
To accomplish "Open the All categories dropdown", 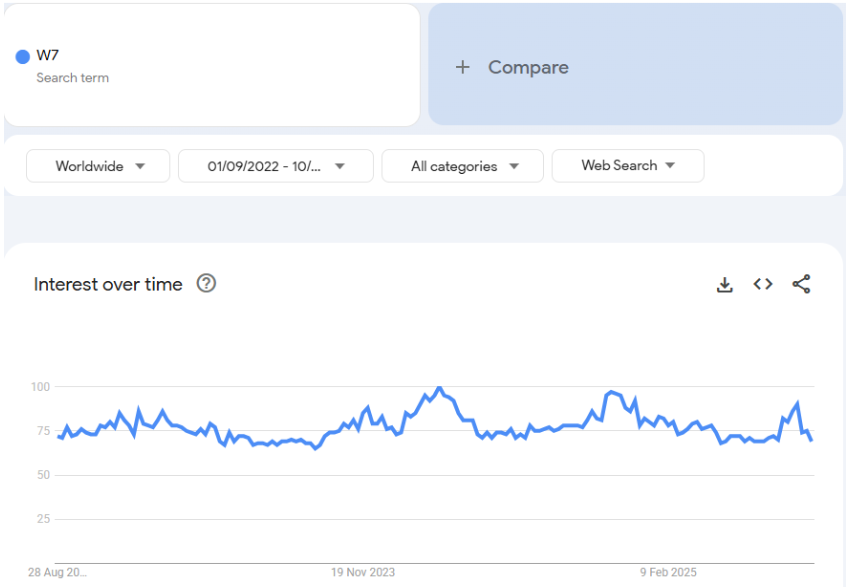I will (x=462, y=166).
